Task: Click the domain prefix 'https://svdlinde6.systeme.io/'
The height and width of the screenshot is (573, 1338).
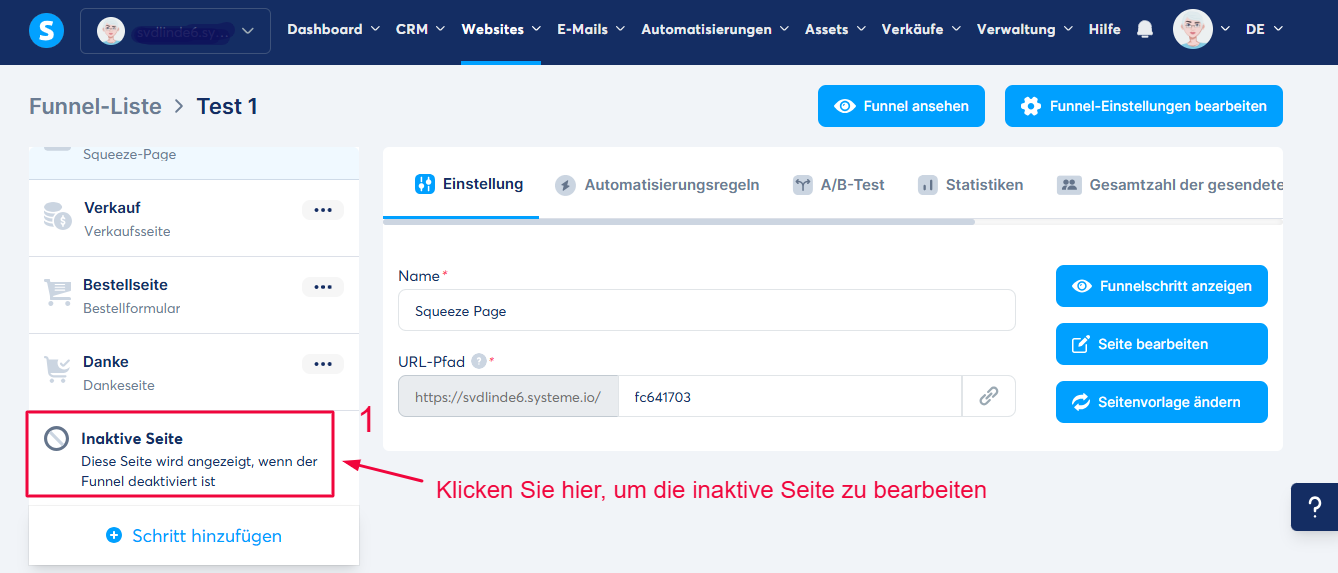Action: tap(508, 396)
